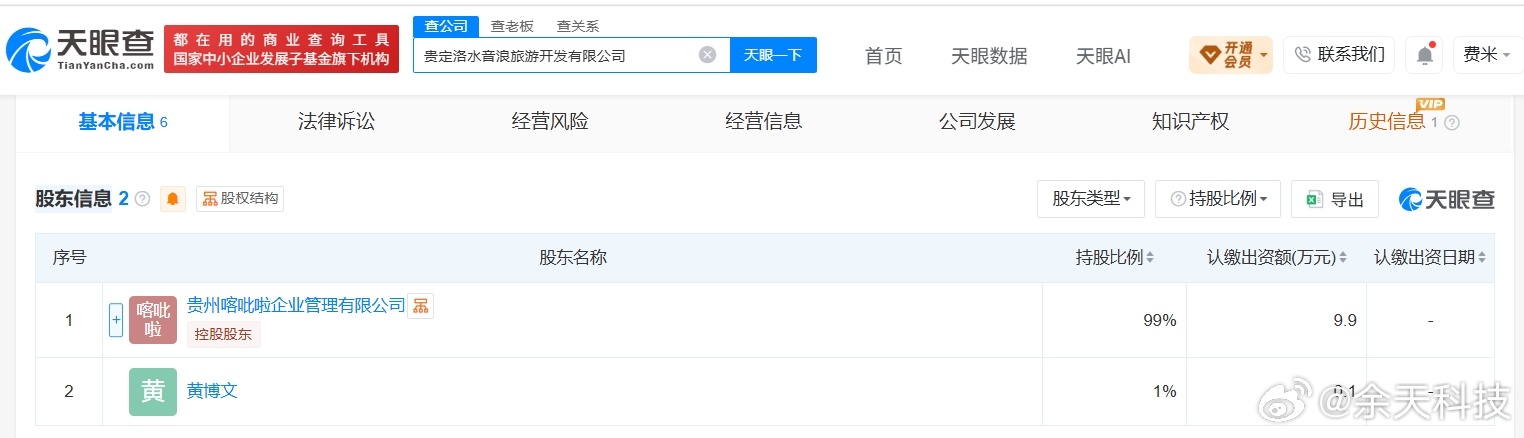Sort by 认缴出资额(万元) column
This screenshot has width=1524, height=438.
pyautogui.click(x=1277, y=258)
